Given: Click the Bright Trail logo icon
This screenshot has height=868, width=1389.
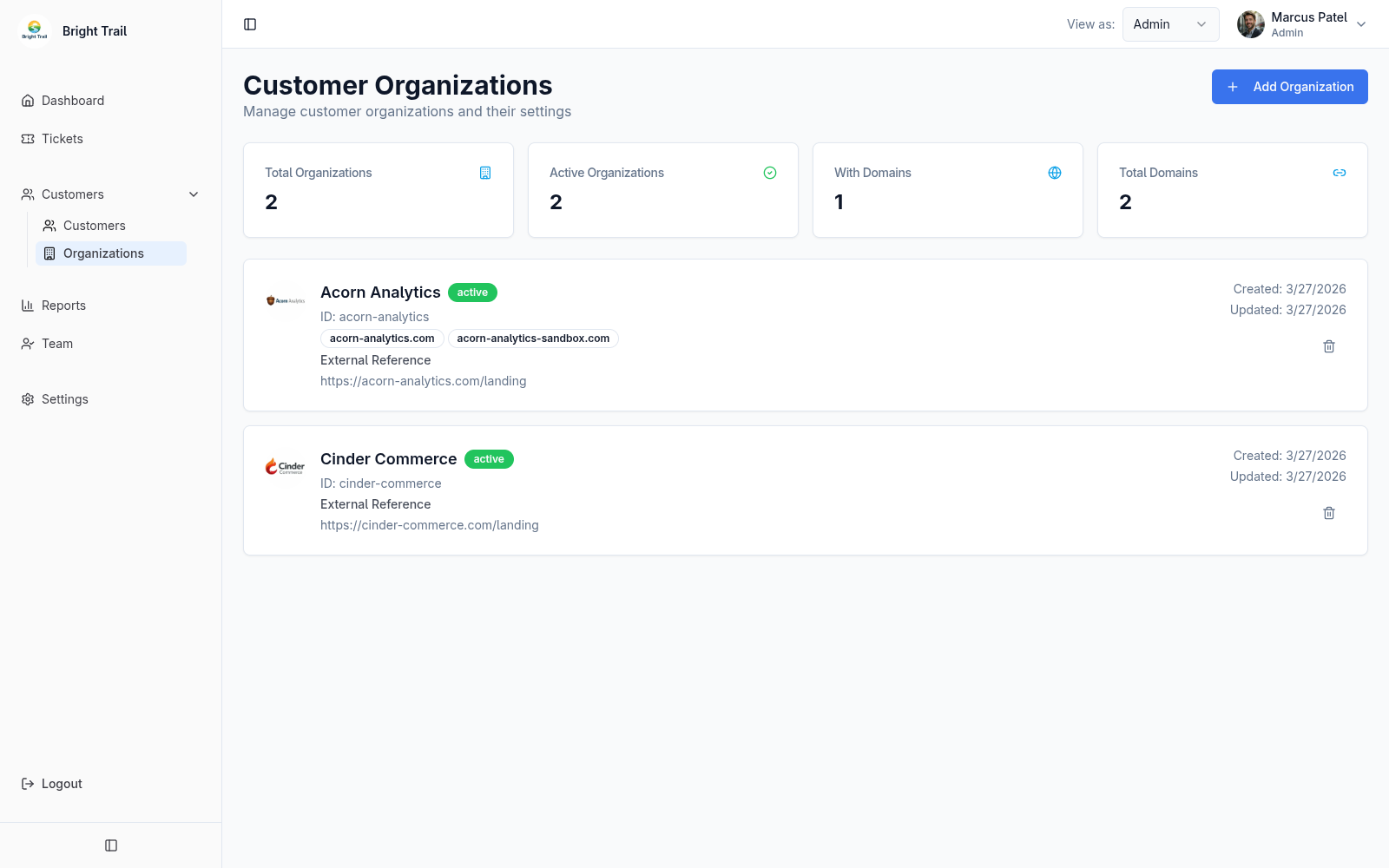Looking at the screenshot, I should click(35, 30).
